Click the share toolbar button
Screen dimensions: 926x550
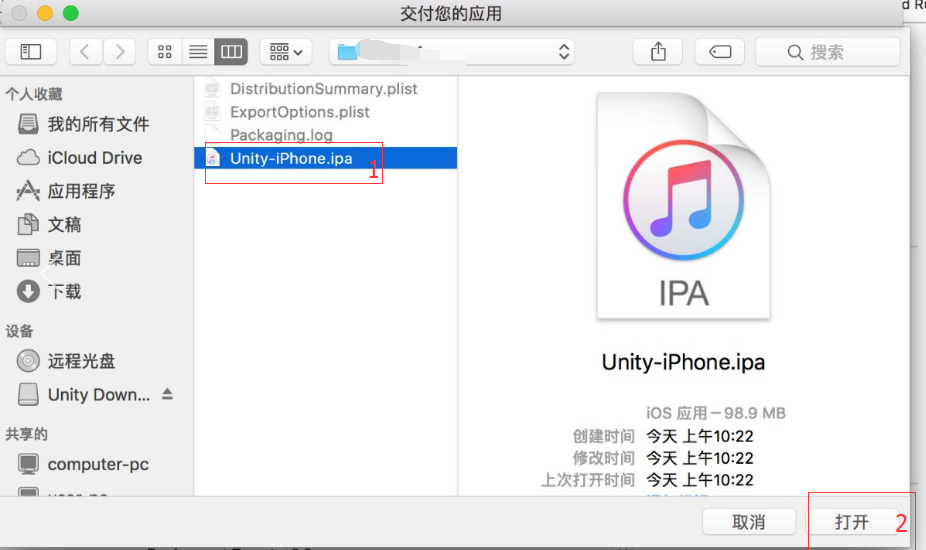pos(658,52)
